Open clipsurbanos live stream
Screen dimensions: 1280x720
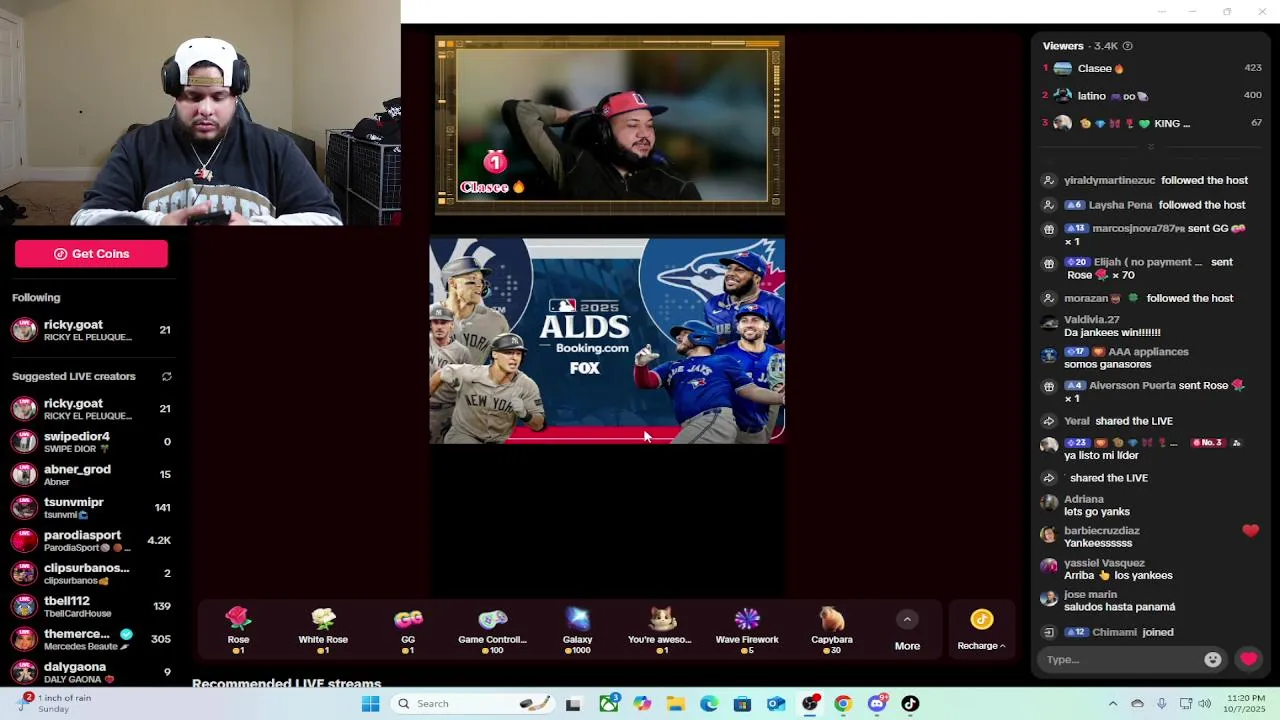coord(91,574)
